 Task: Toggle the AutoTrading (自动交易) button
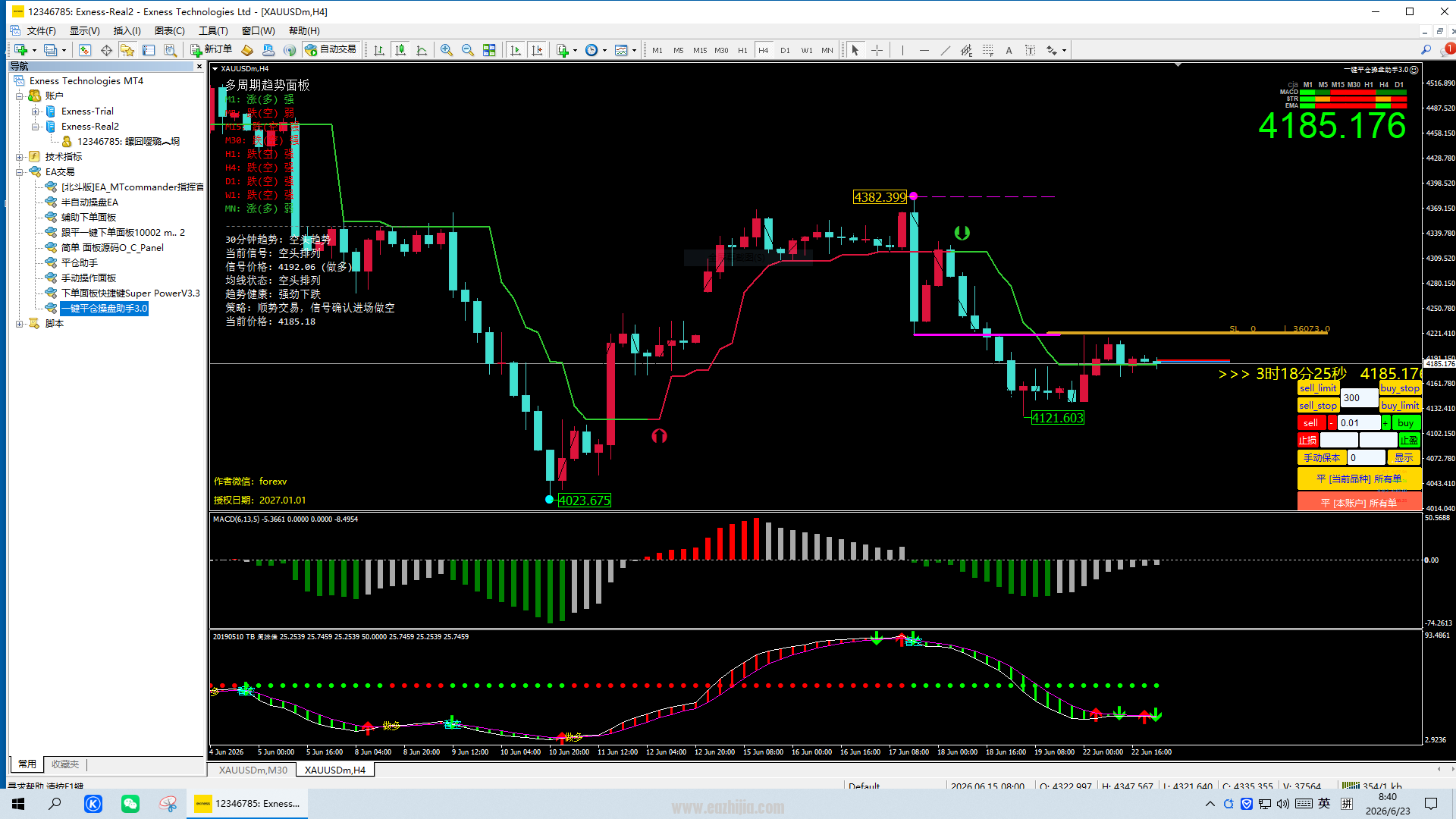pos(331,50)
